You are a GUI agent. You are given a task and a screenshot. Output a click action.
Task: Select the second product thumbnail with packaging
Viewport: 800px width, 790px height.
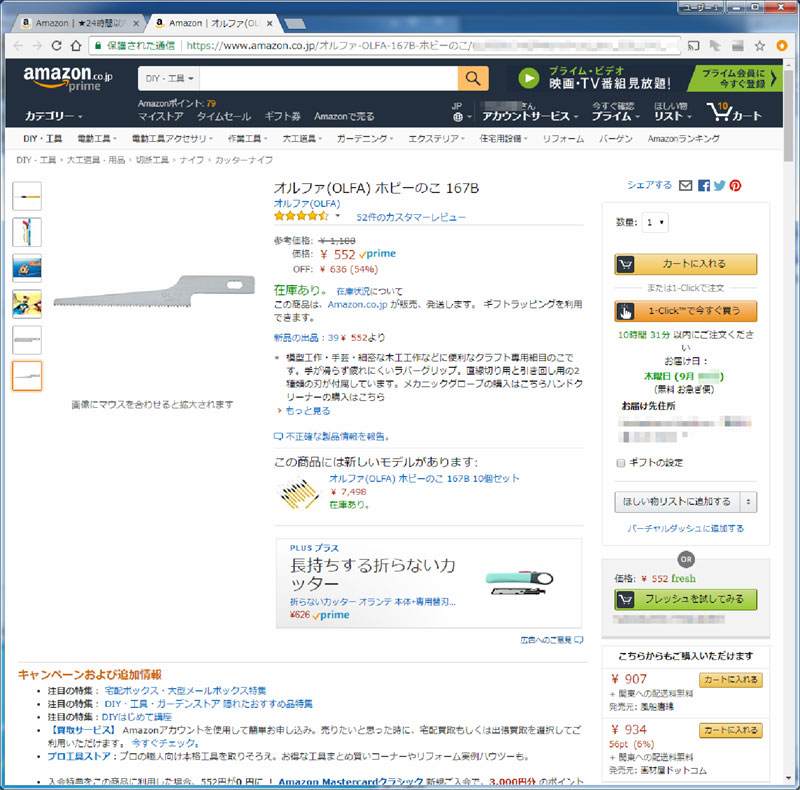(27, 232)
